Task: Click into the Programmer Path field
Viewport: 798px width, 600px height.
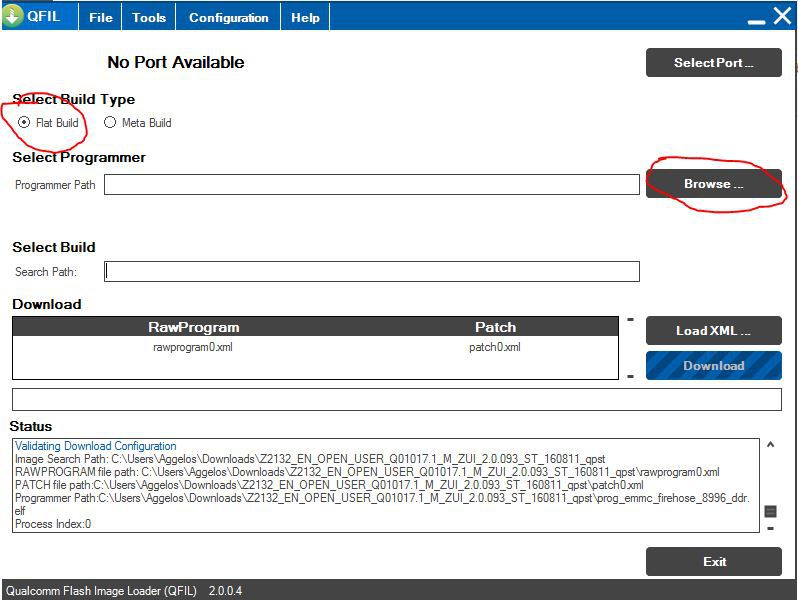Action: coord(372,184)
